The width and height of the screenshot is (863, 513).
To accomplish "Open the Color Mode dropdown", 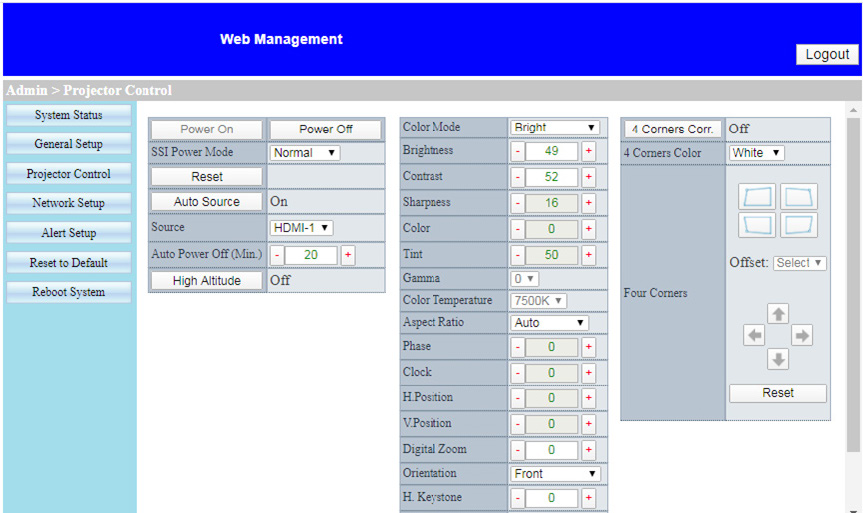I will (554, 127).
